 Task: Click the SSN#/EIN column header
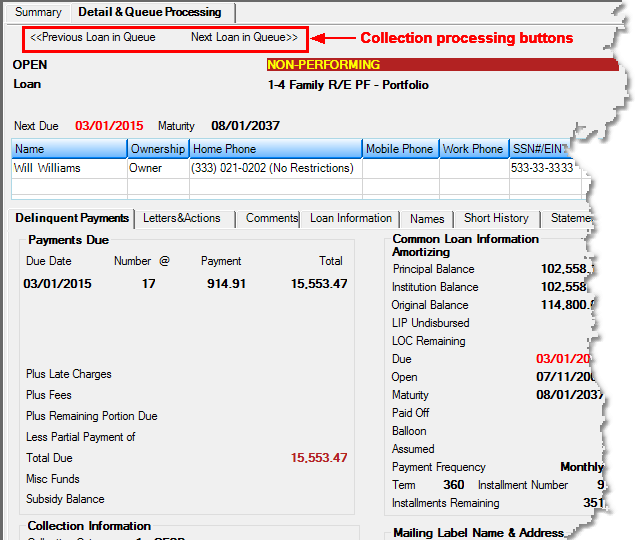(x=540, y=149)
